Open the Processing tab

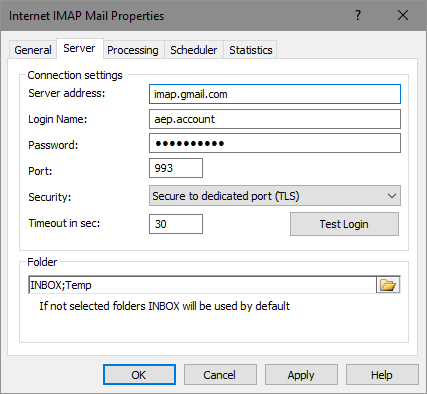click(x=133, y=50)
